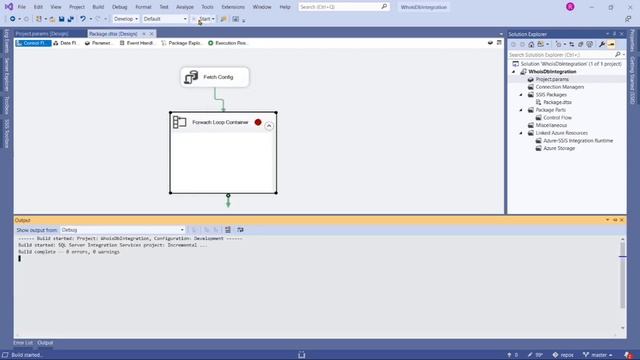Viewport: 640px width, 360px height.
Task: Open the File menu
Action: pos(22,7)
